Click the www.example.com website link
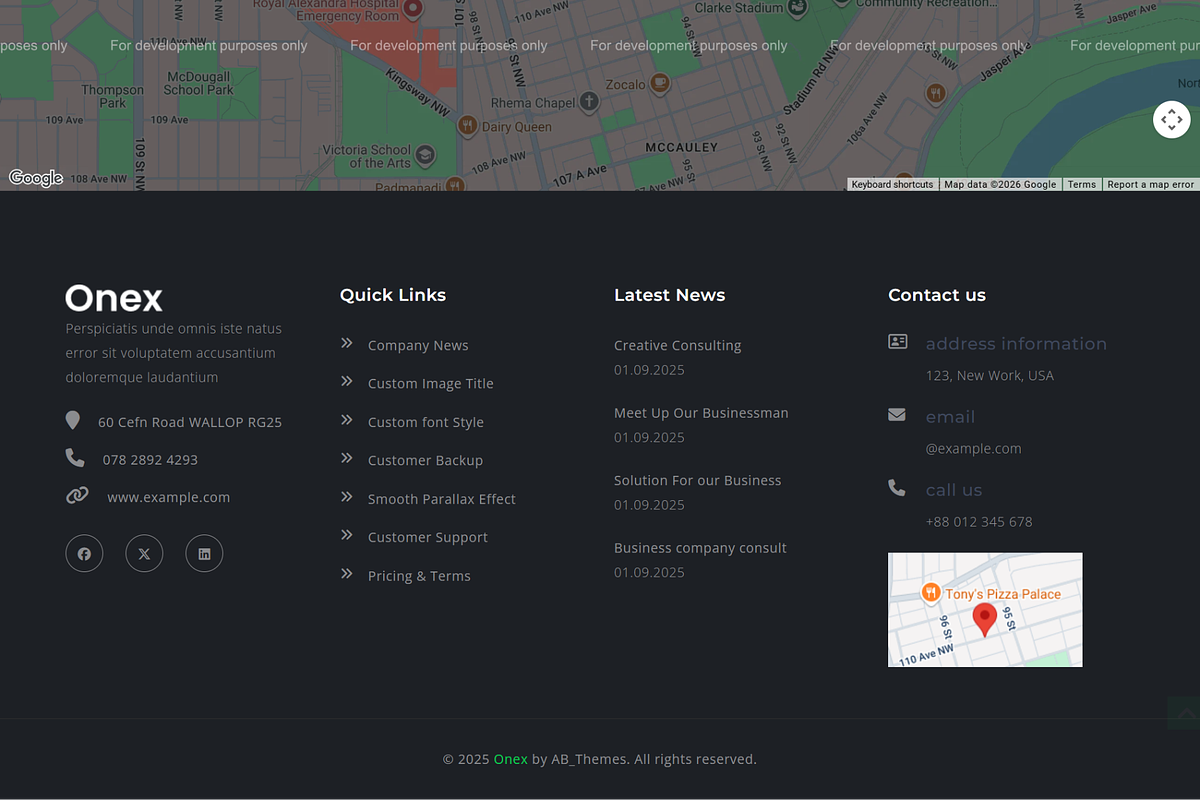Viewport: 1200px width, 800px height. pyautogui.click(x=169, y=497)
